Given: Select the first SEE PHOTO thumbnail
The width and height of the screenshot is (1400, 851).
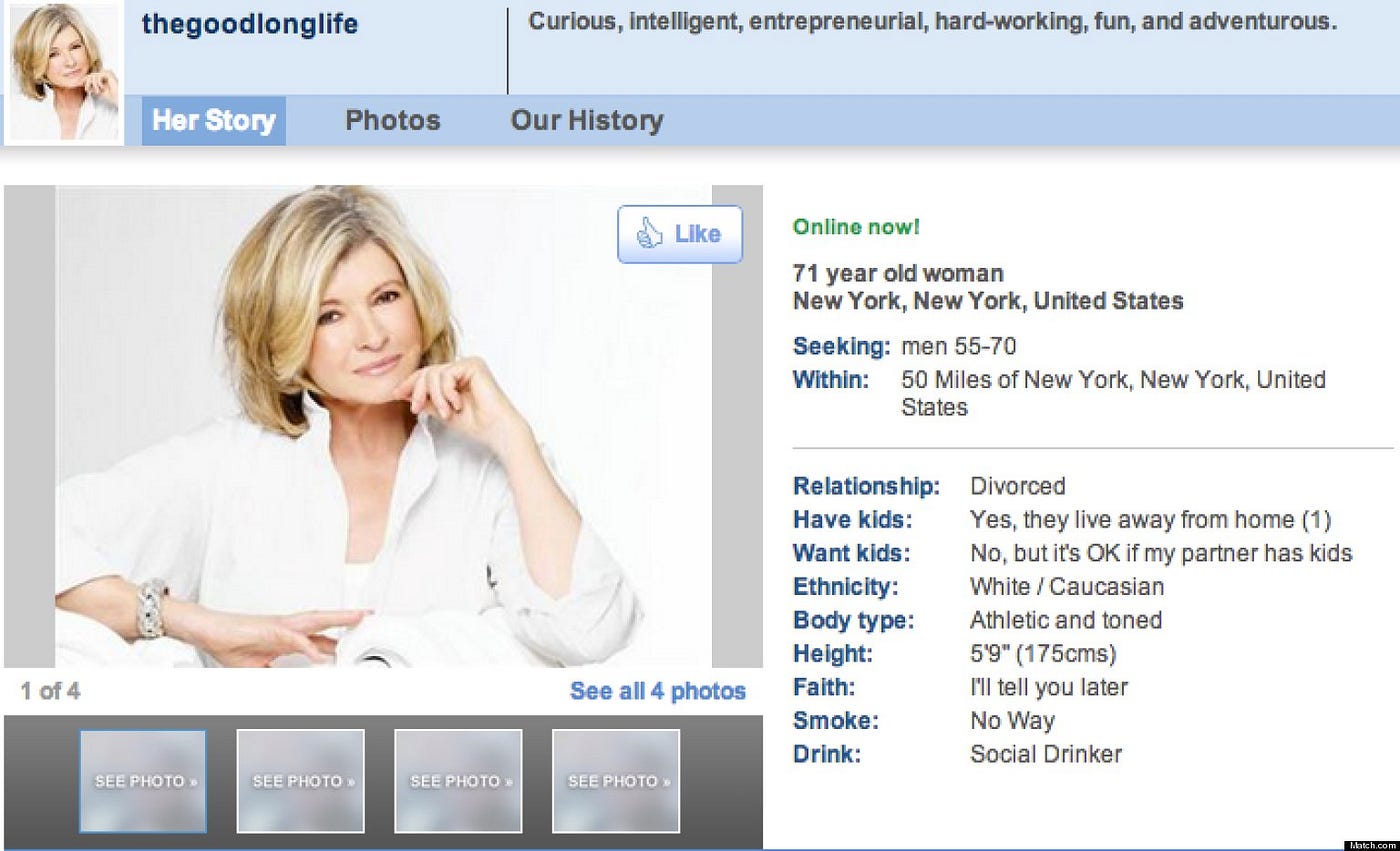Looking at the screenshot, I should [x=143, y=781].
